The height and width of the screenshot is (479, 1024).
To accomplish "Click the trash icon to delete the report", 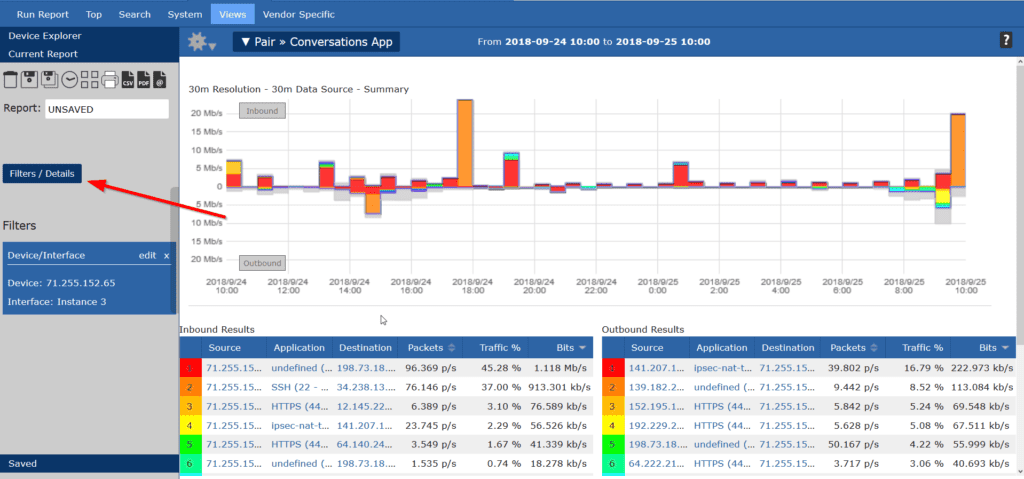I will (x=10, y=80).
